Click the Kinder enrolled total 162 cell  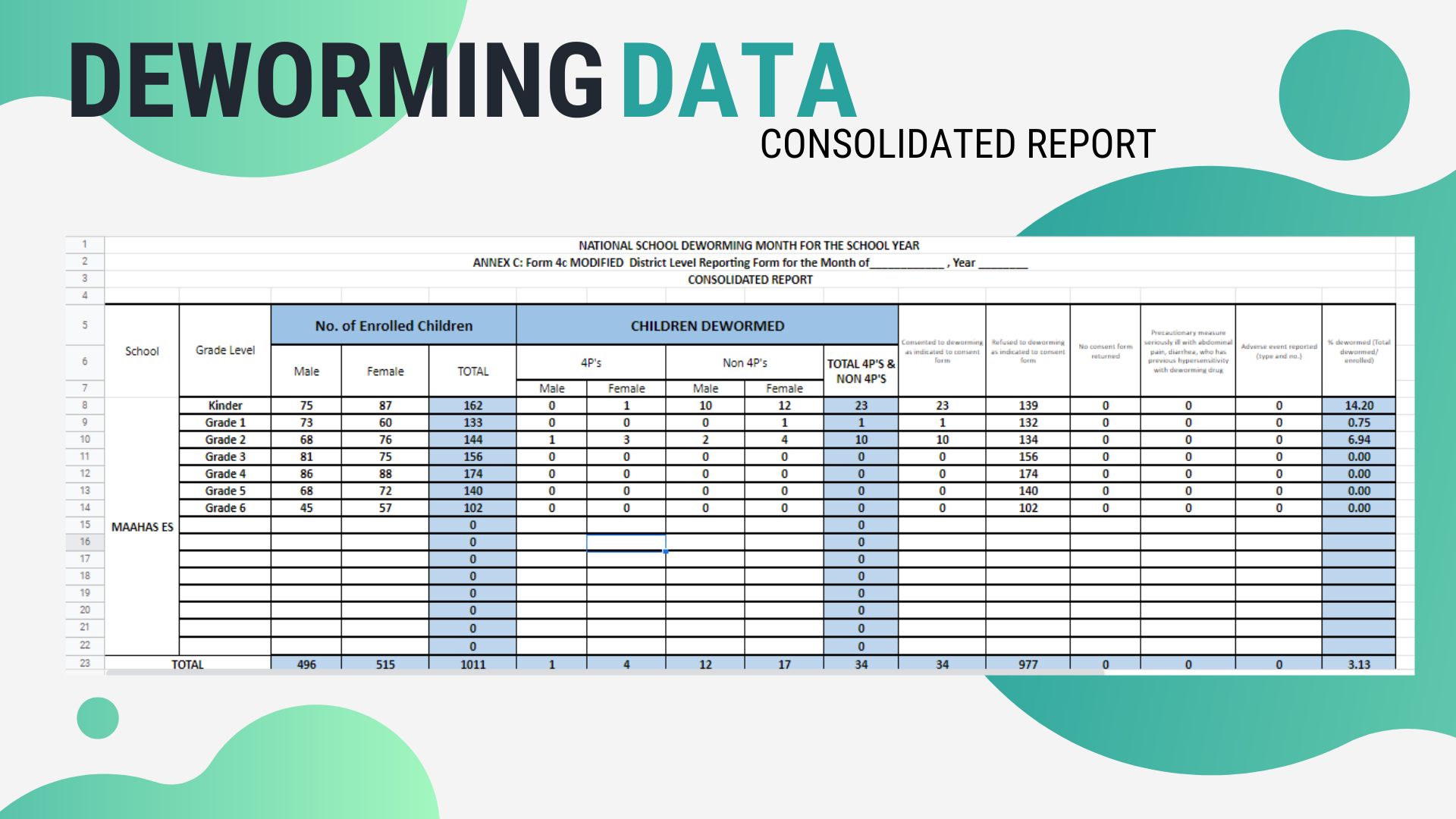pos(472,406)
